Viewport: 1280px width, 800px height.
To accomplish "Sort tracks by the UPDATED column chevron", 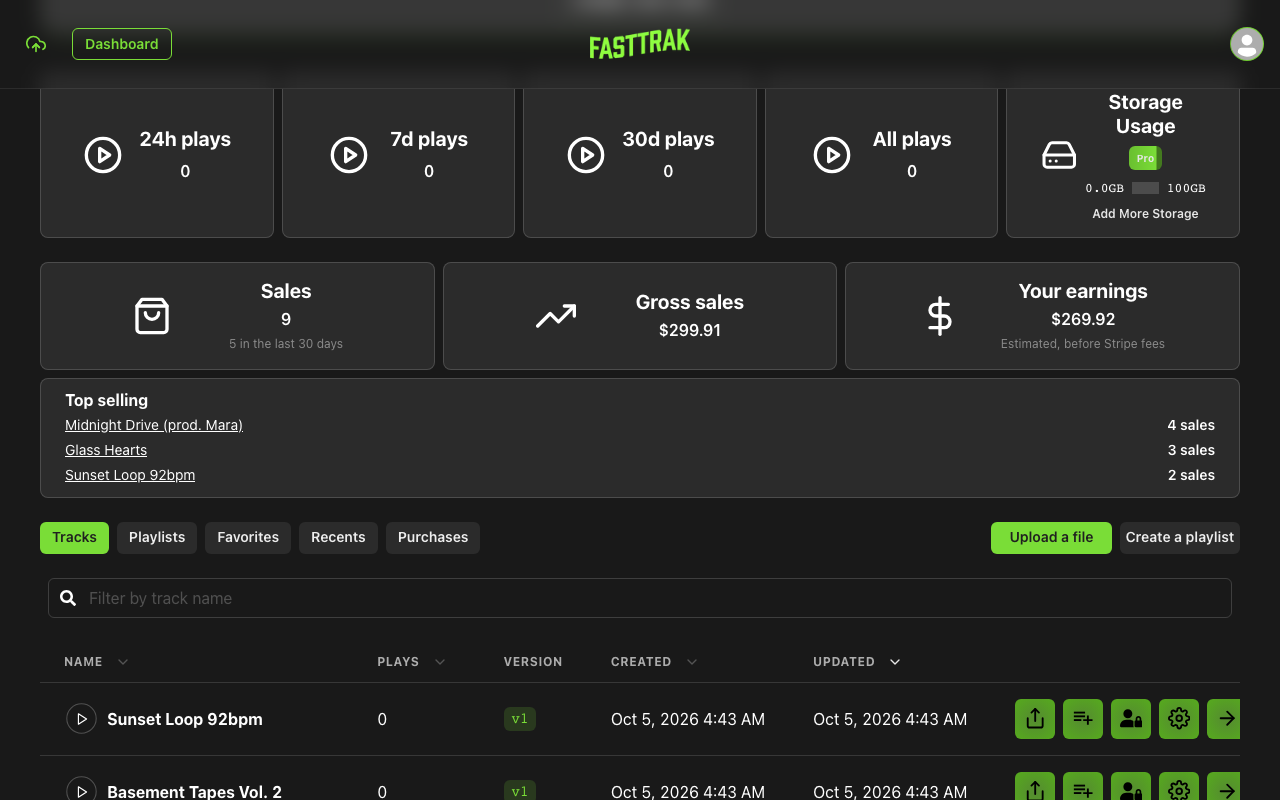I will [895, 662].
